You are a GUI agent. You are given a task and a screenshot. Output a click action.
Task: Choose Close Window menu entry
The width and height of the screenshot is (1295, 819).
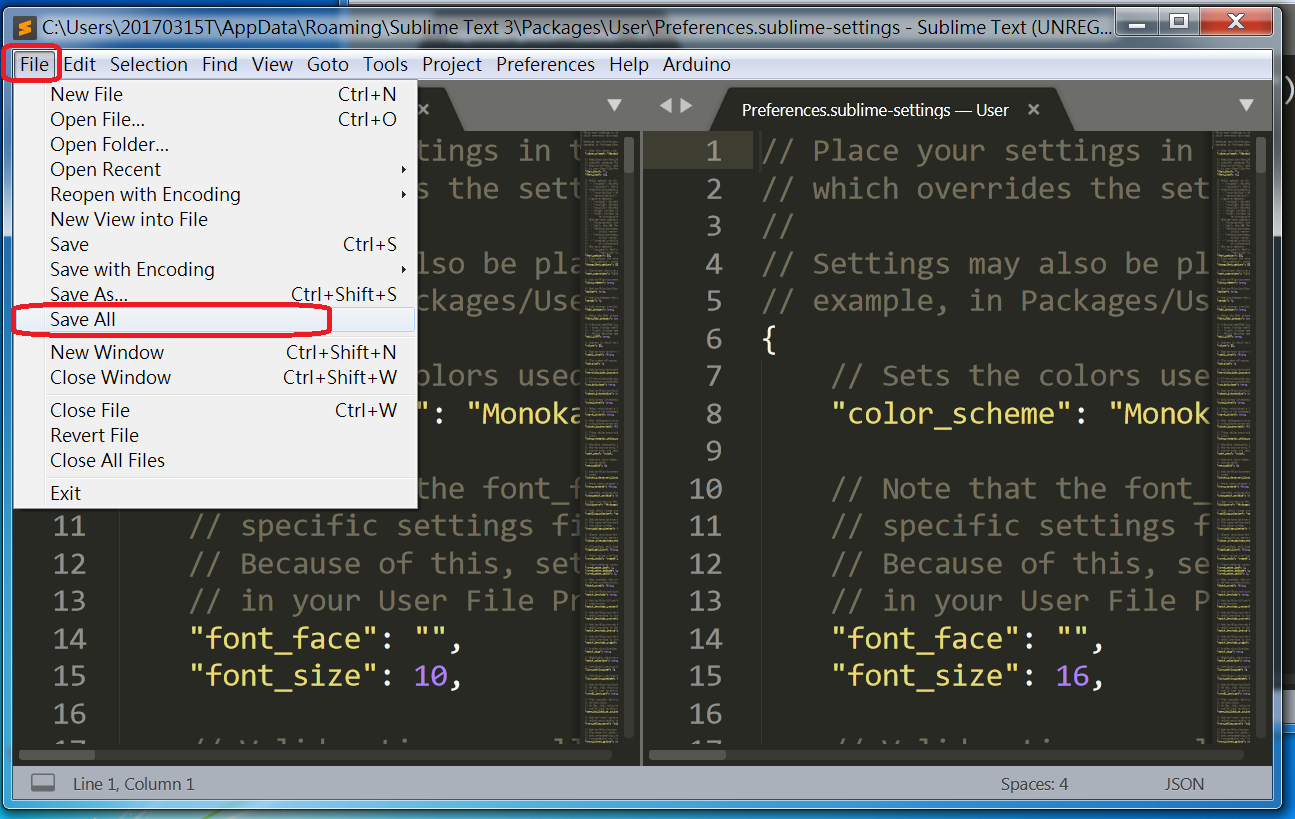coord(215,377)
